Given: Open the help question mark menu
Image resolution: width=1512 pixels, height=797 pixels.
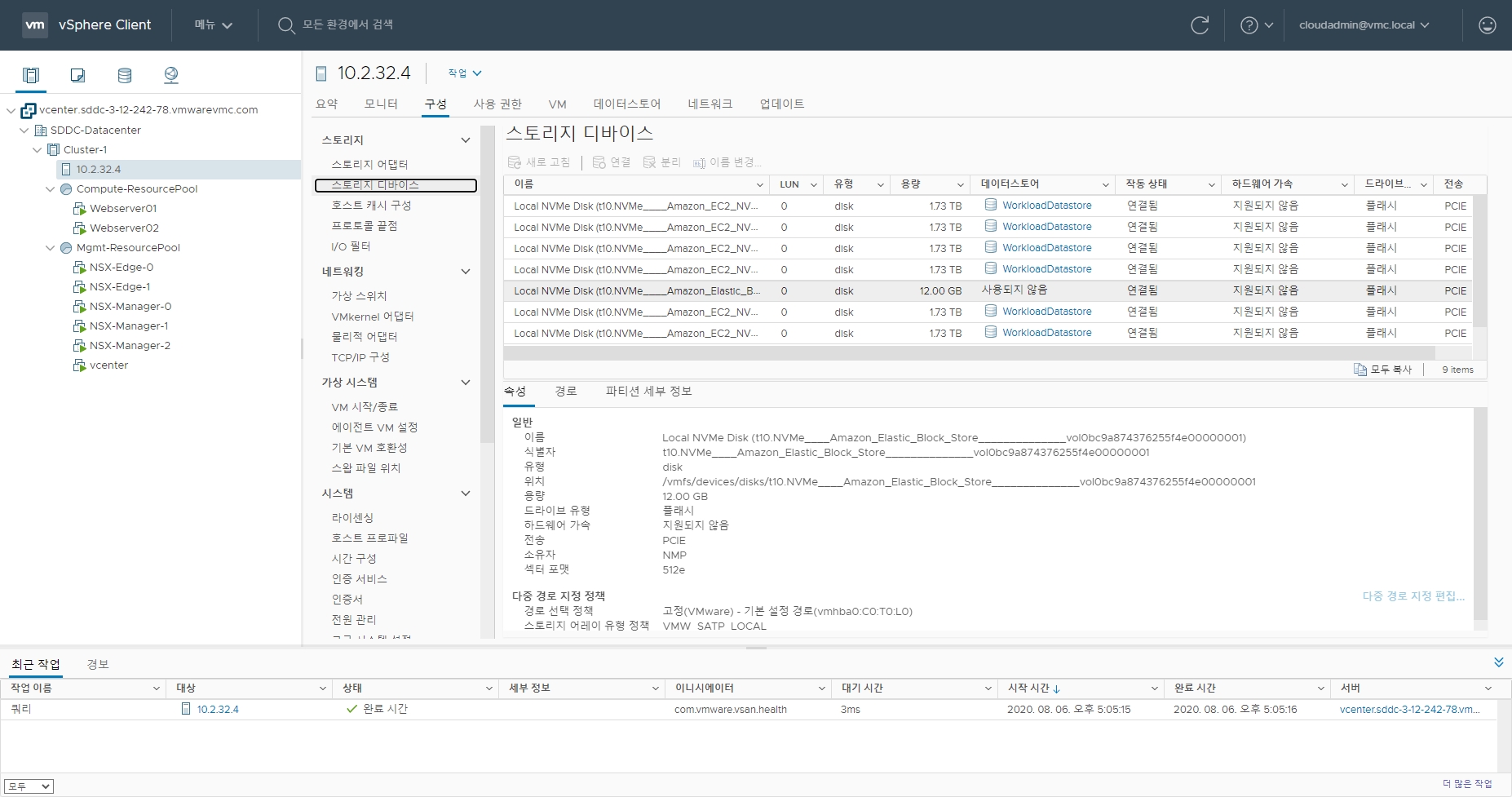Looking at the screenshot, I should (x=1257, y=25).
